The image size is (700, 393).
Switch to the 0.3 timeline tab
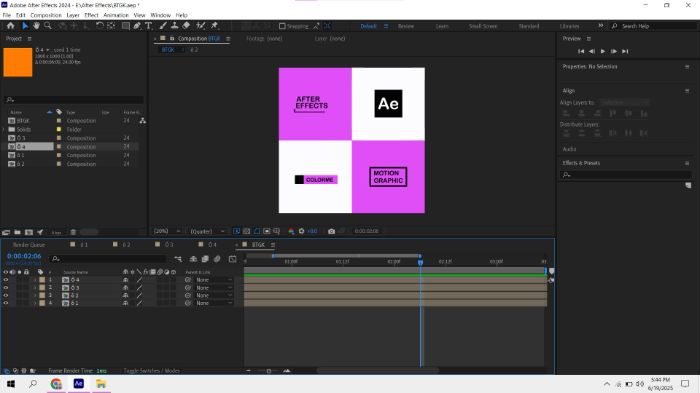169,245
